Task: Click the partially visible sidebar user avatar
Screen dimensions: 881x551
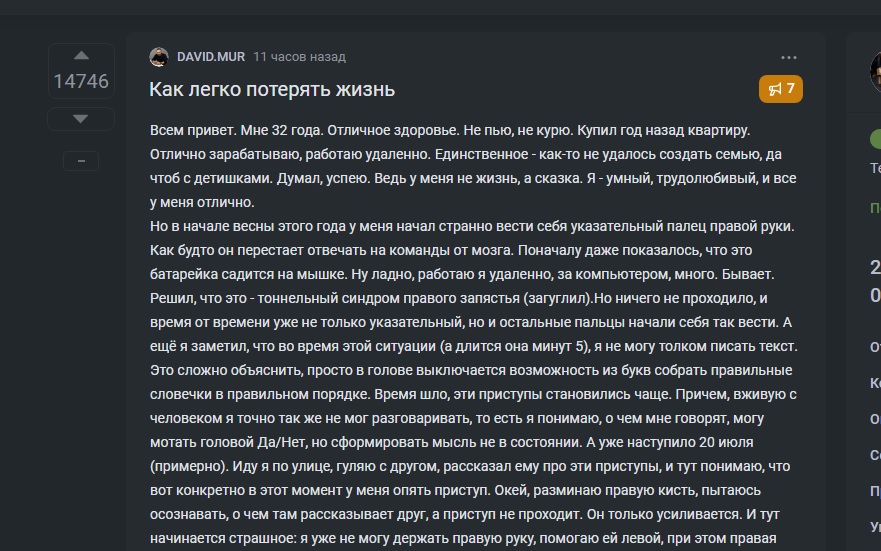Action: [x=875, y=71]
